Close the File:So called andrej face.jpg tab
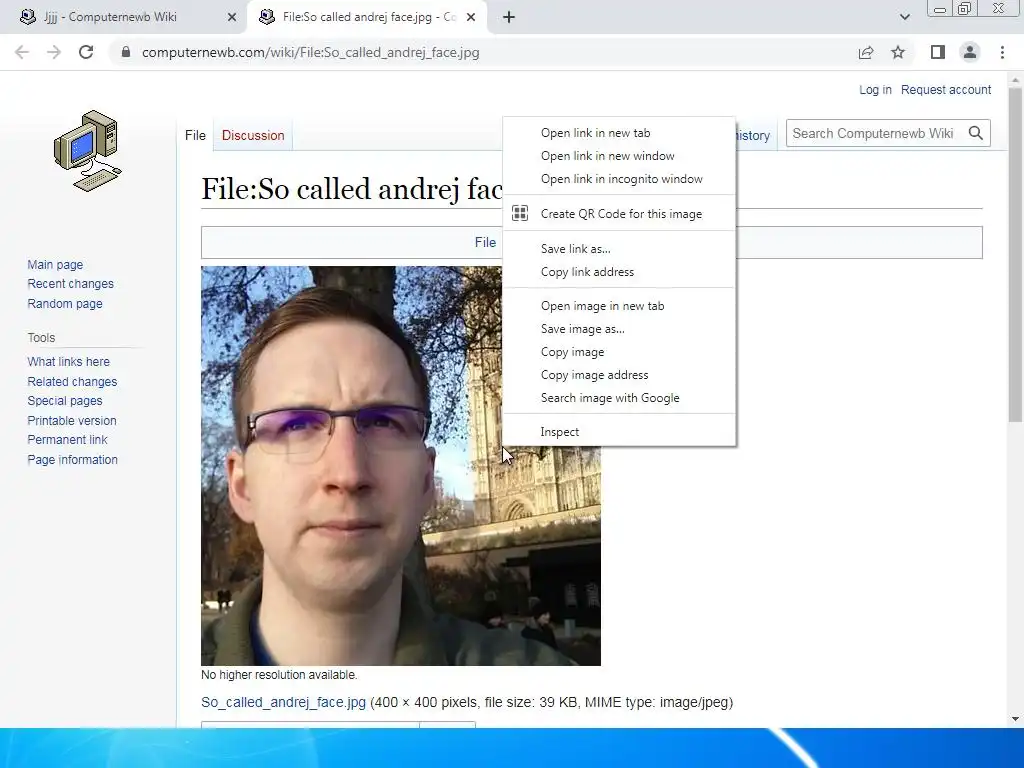This screenshot has width=1024, height=768. [471, 17]
